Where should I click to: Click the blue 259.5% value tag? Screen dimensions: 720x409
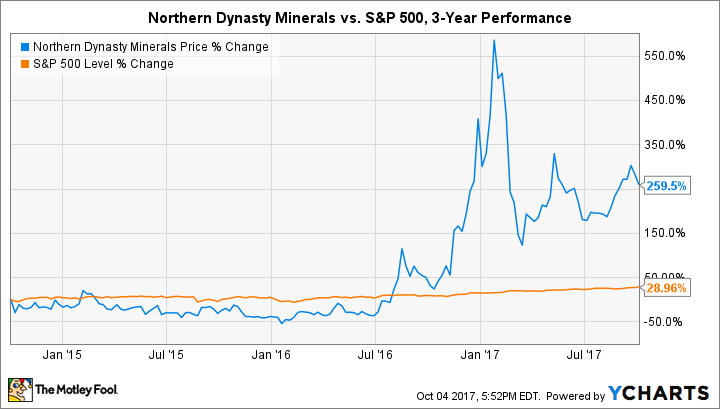point(667,185)
